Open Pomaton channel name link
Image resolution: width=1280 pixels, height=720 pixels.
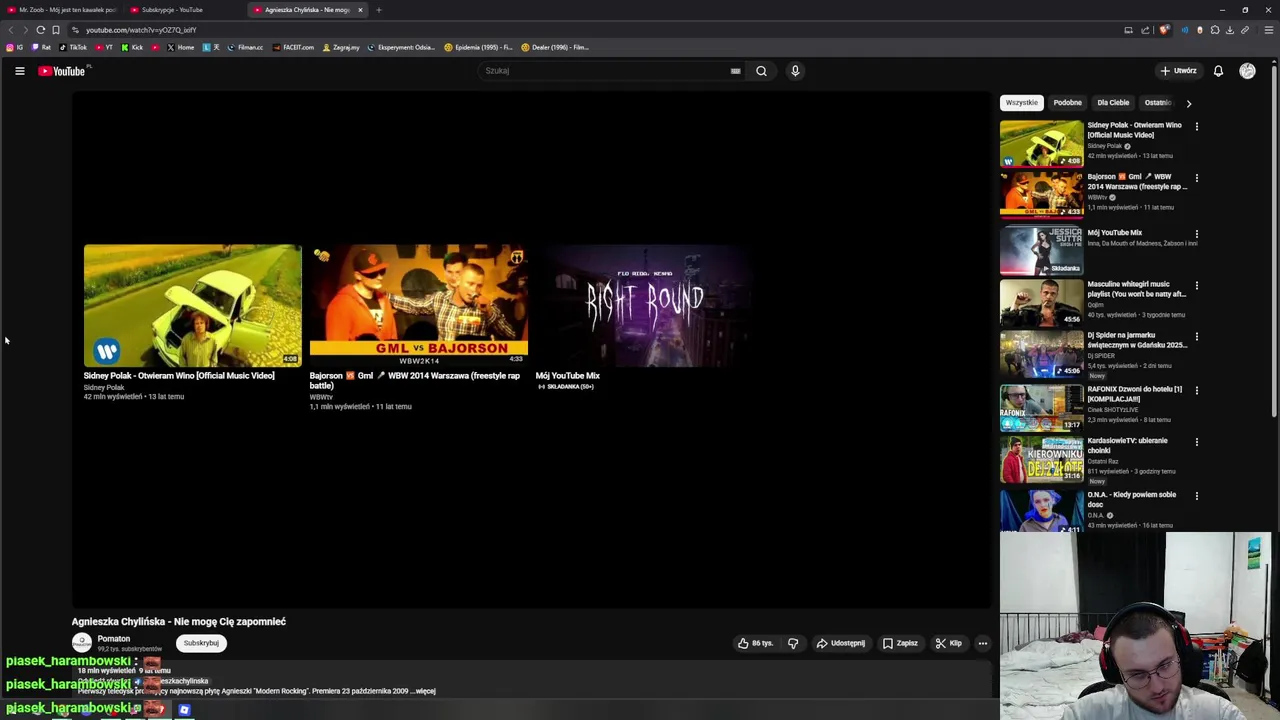tap(114, 639)
